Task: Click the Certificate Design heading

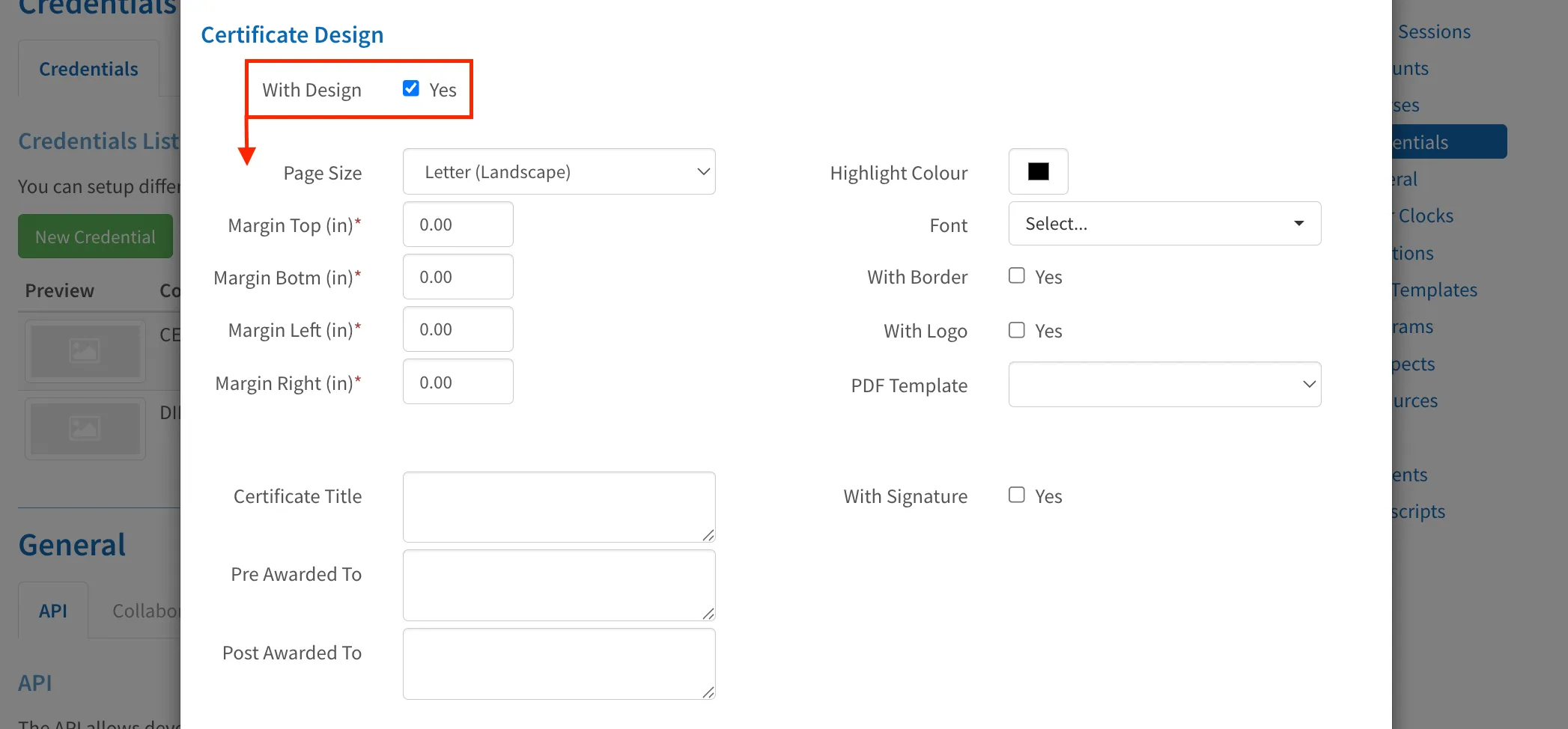Action: (292, 34)
